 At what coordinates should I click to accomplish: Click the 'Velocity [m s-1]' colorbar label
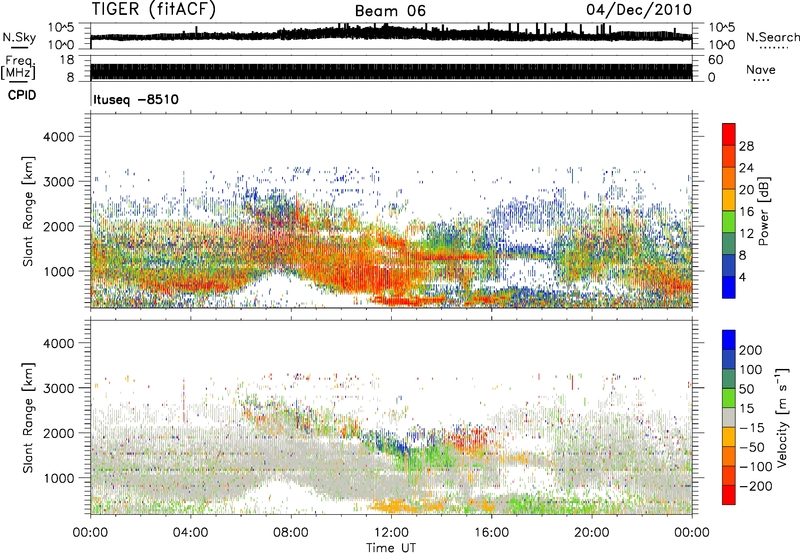pyautogui.click(x=782, y=417)
